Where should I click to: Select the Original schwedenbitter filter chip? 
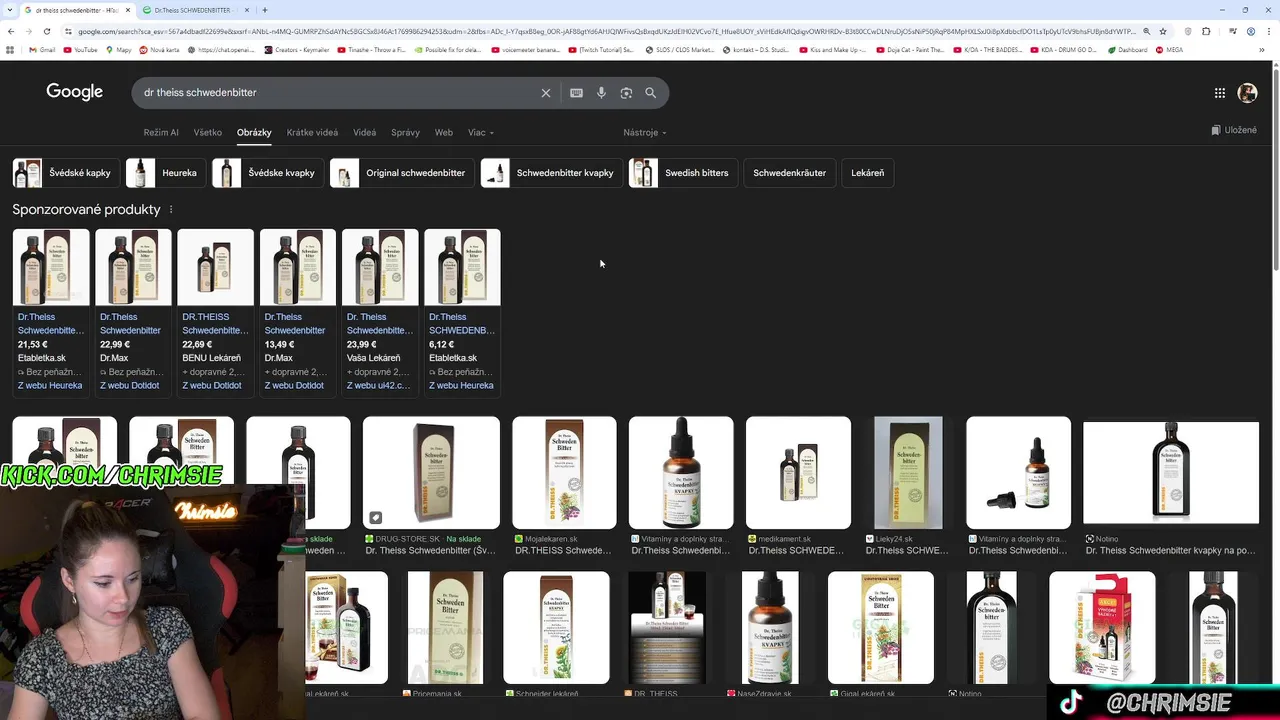[x=402, y=173]
